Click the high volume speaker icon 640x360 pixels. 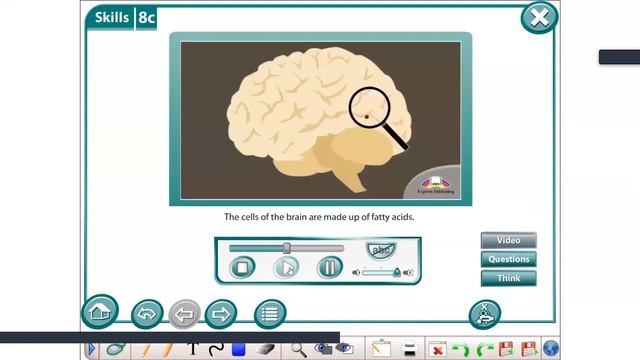408,273
